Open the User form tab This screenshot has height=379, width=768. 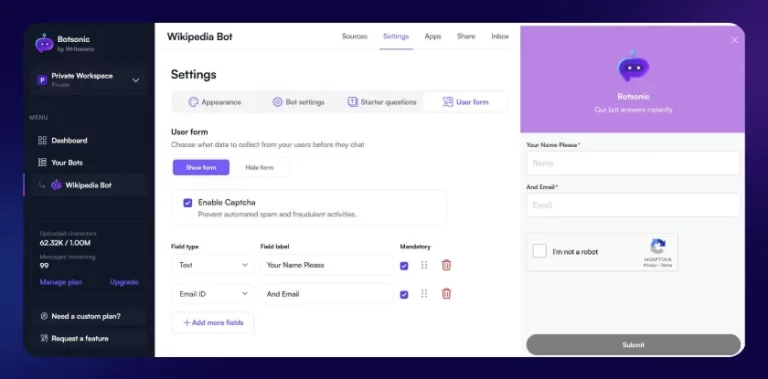click(465, 102)
